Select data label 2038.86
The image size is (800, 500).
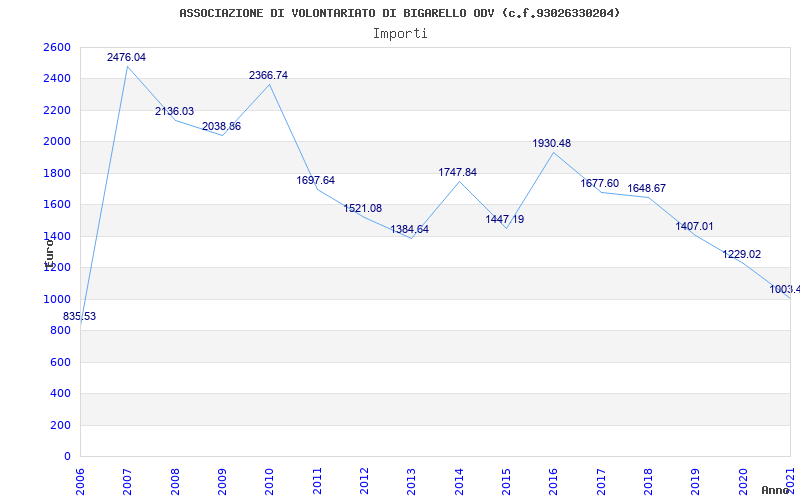(x=221, y=126)
